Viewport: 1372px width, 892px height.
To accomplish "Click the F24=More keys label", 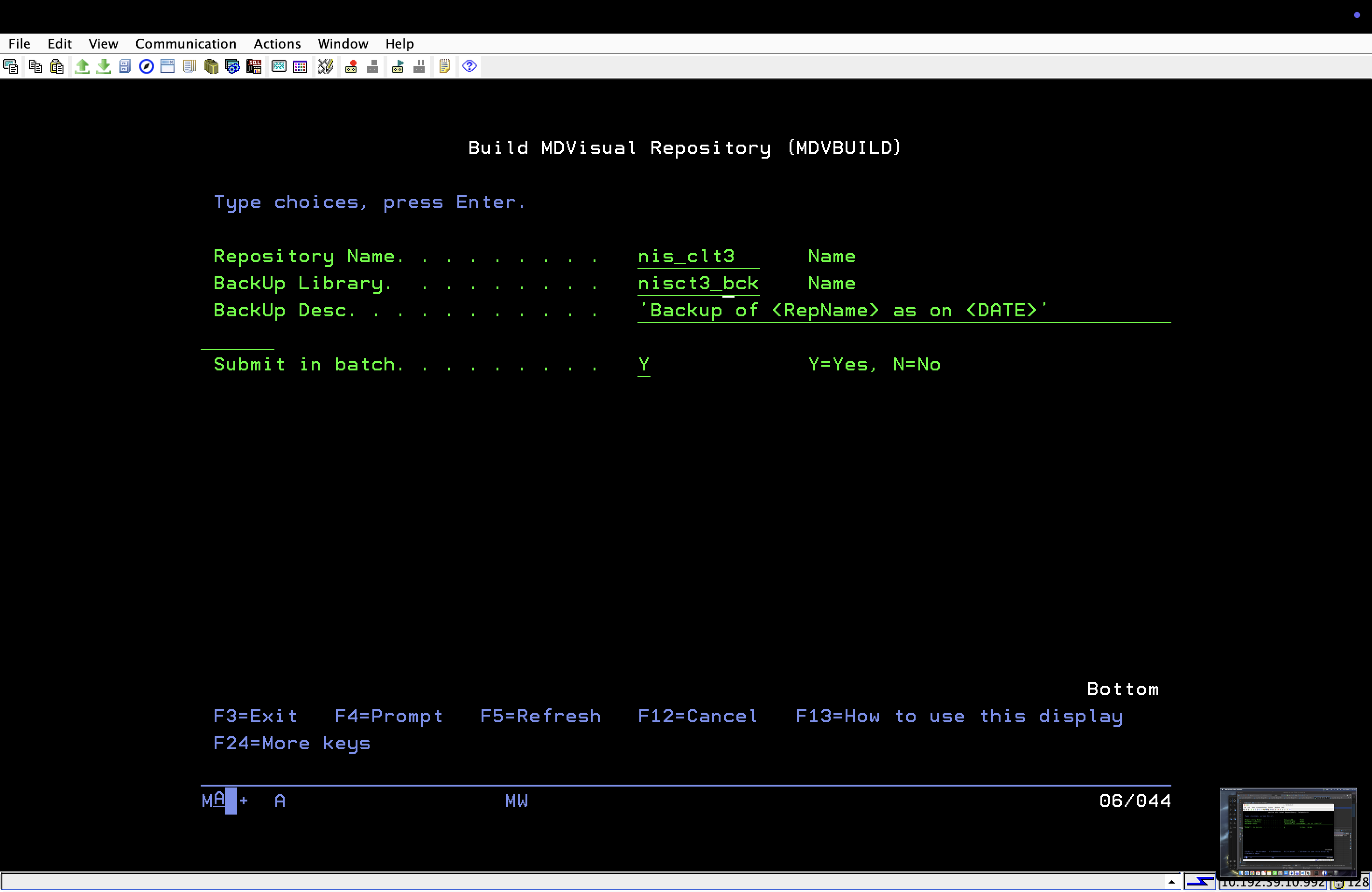I will coord(292,744).
